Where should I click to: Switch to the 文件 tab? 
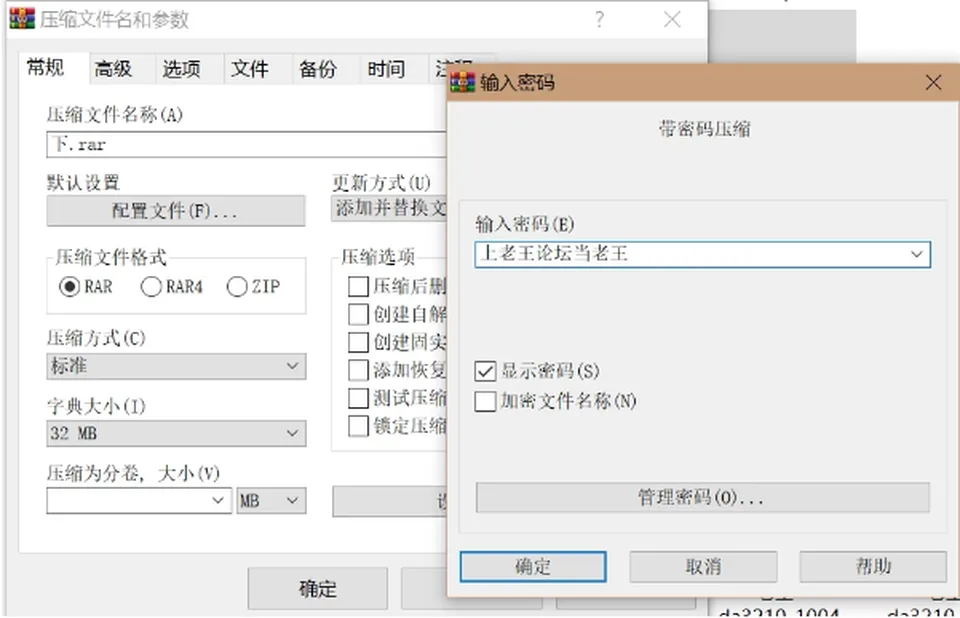pyautogui.click(x=250, y=69)
